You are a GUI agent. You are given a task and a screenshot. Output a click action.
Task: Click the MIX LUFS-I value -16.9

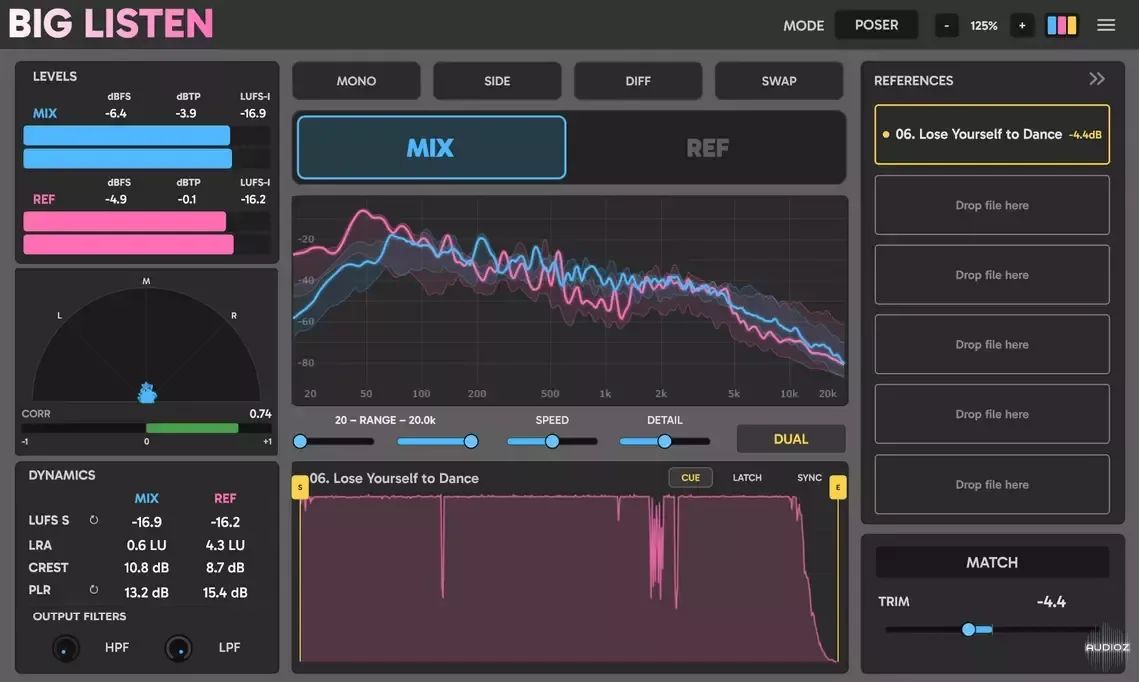(x=253, y=113)
